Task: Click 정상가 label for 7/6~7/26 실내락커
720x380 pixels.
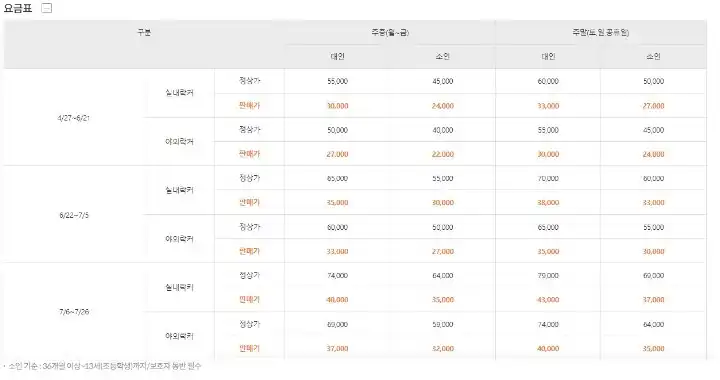Action: [x=249, y=275]
